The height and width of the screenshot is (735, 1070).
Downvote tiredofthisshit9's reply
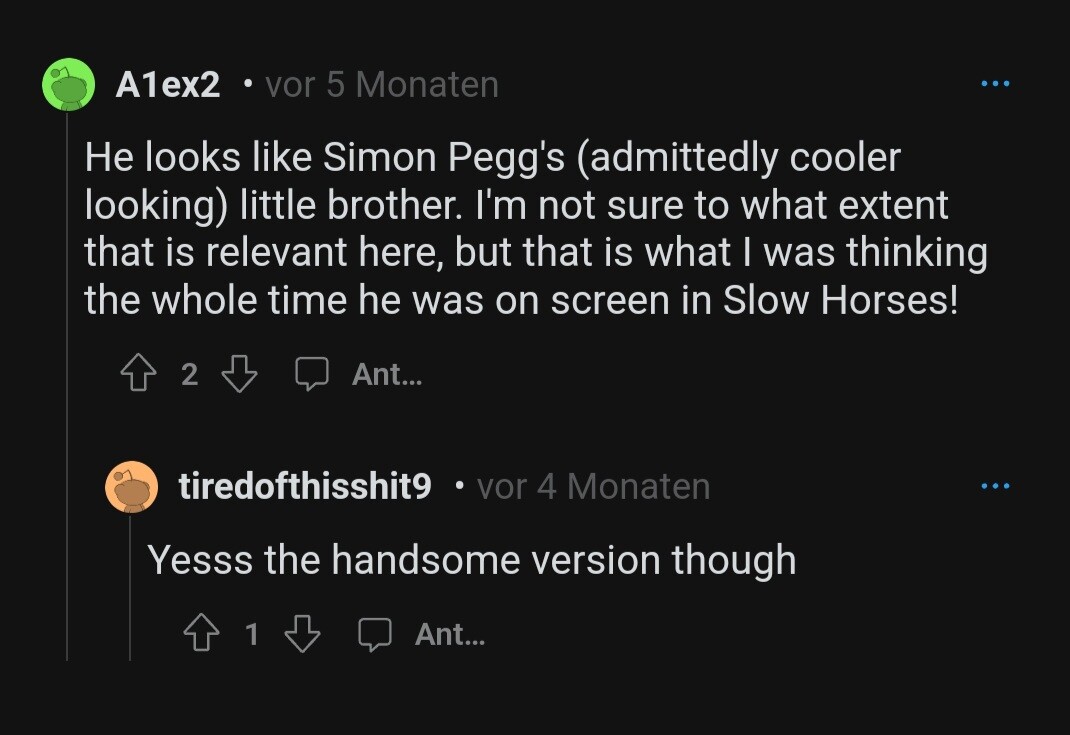pos(302,633)
